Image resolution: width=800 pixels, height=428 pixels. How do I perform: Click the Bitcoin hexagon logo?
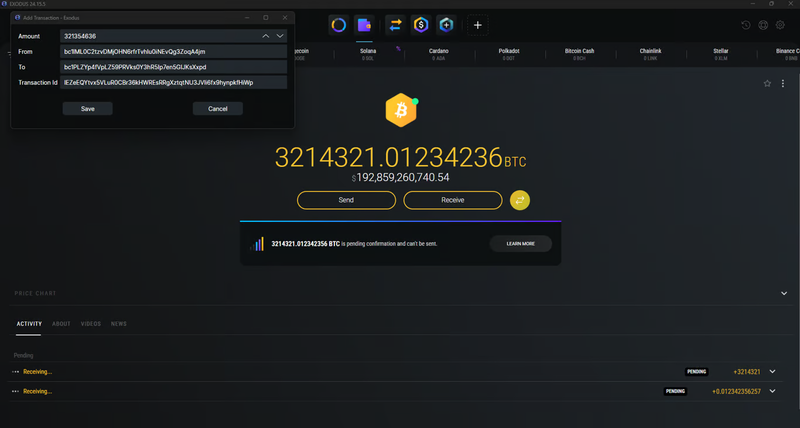point(401,110)
